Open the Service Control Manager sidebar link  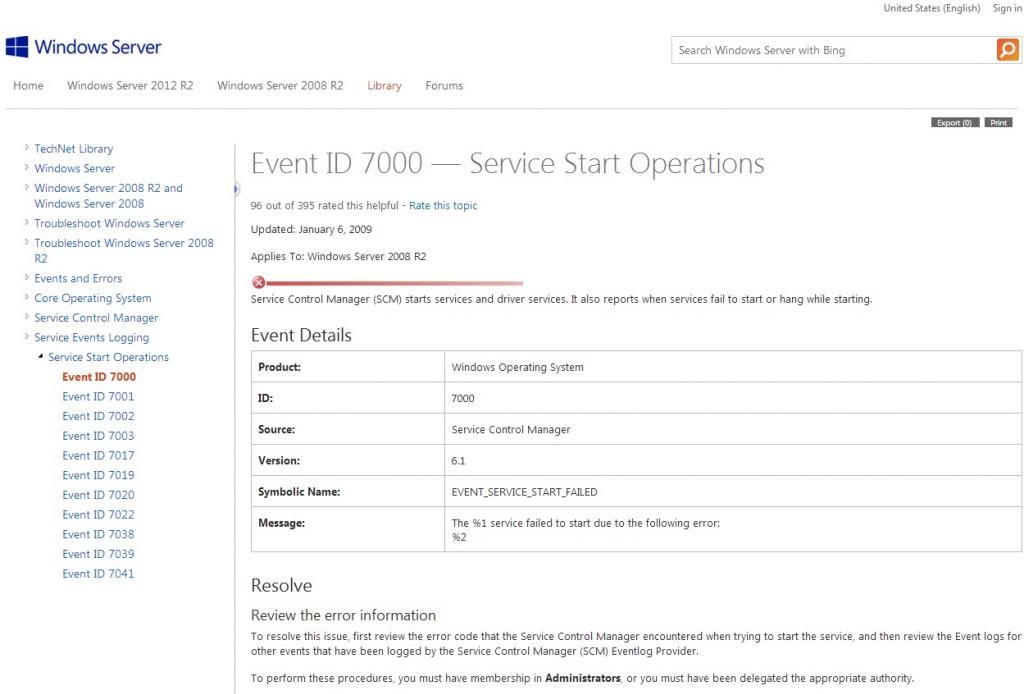click(96, 318)
